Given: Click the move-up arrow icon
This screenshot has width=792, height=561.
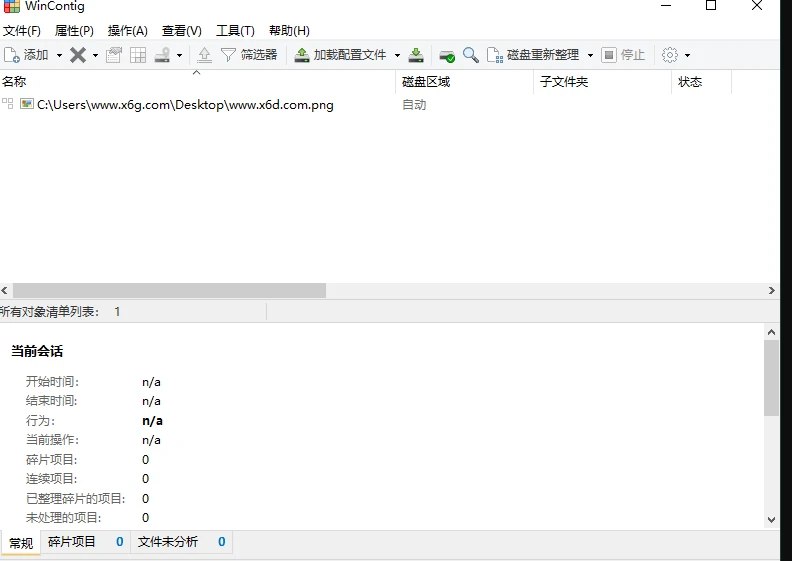Looking at the screenshot, I should point(204,55).
